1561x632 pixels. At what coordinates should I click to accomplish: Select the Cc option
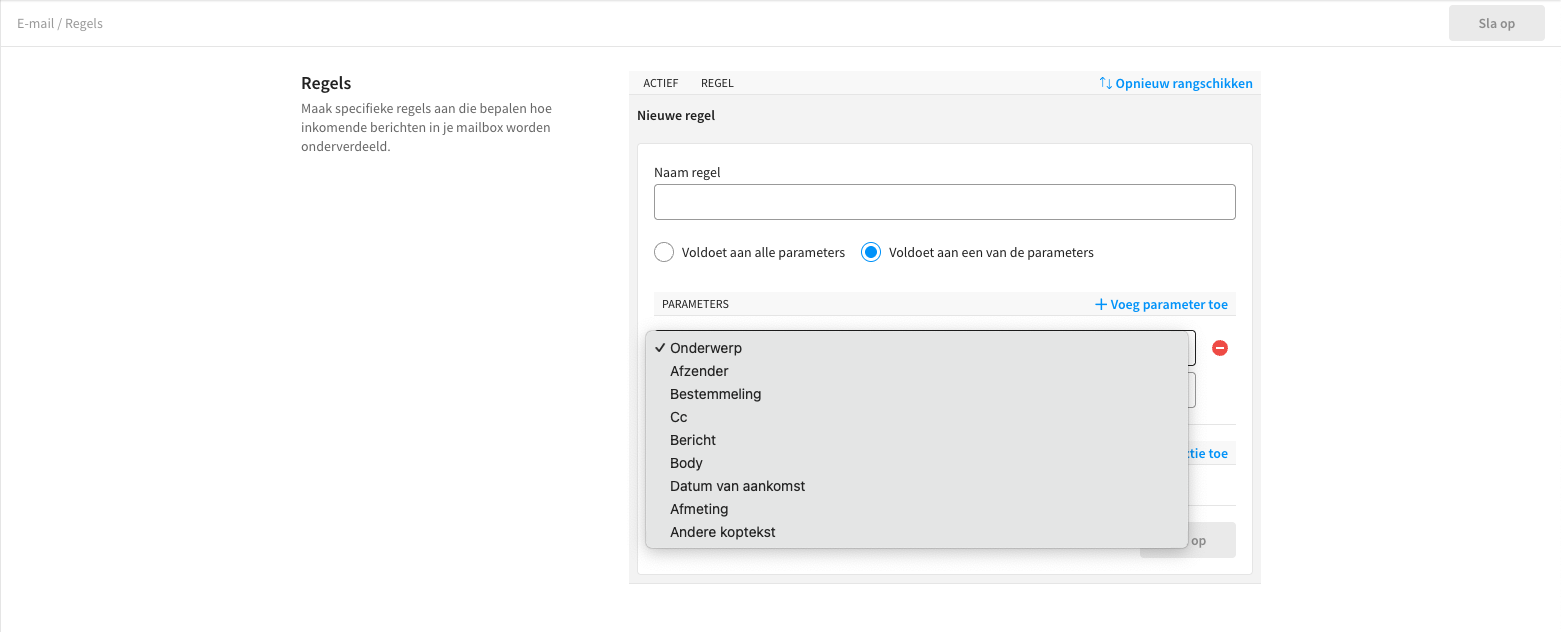tap(679, 417)
